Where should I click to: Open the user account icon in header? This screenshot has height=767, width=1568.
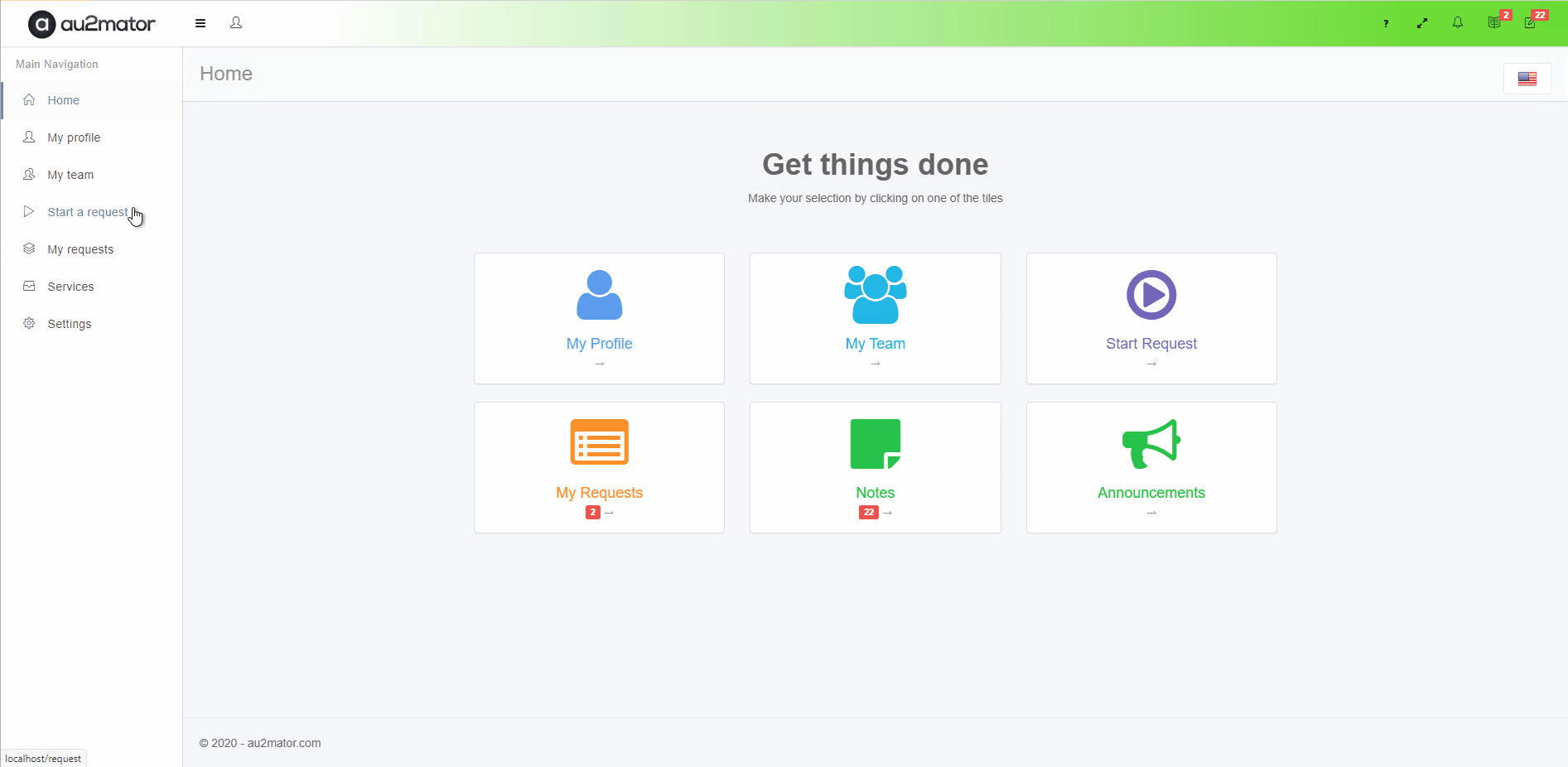click(x=236, y=23)
